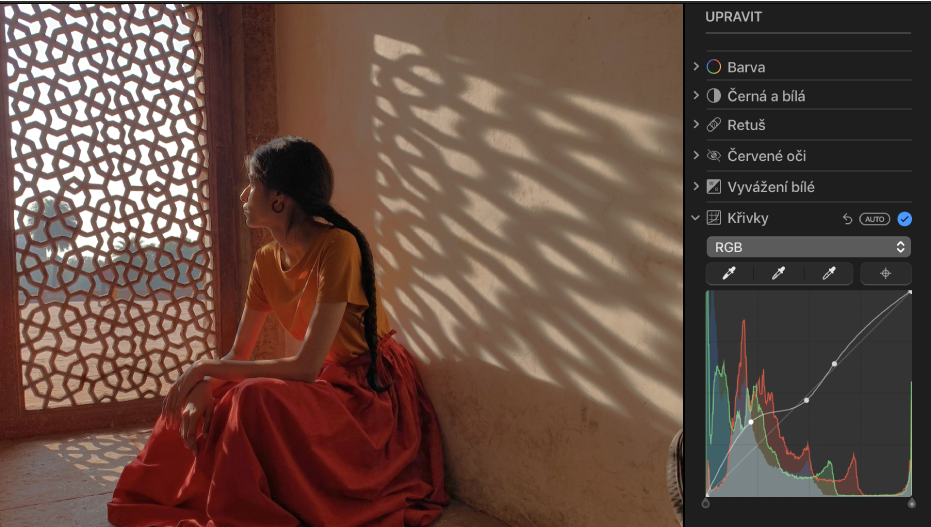Click the add curve point crosshair button
This screenshot has height=527, width=931.
pyautogui.click(x=885, y=274)
